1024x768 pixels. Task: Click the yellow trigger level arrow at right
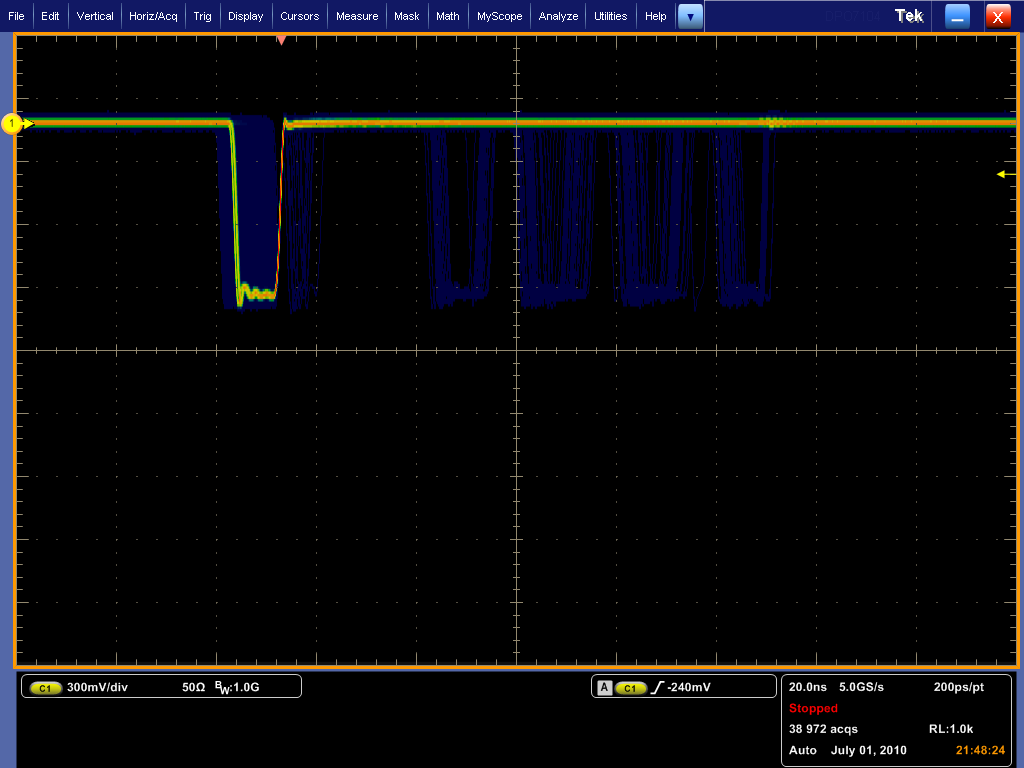pyautogui.click(x=1006, y=174)
